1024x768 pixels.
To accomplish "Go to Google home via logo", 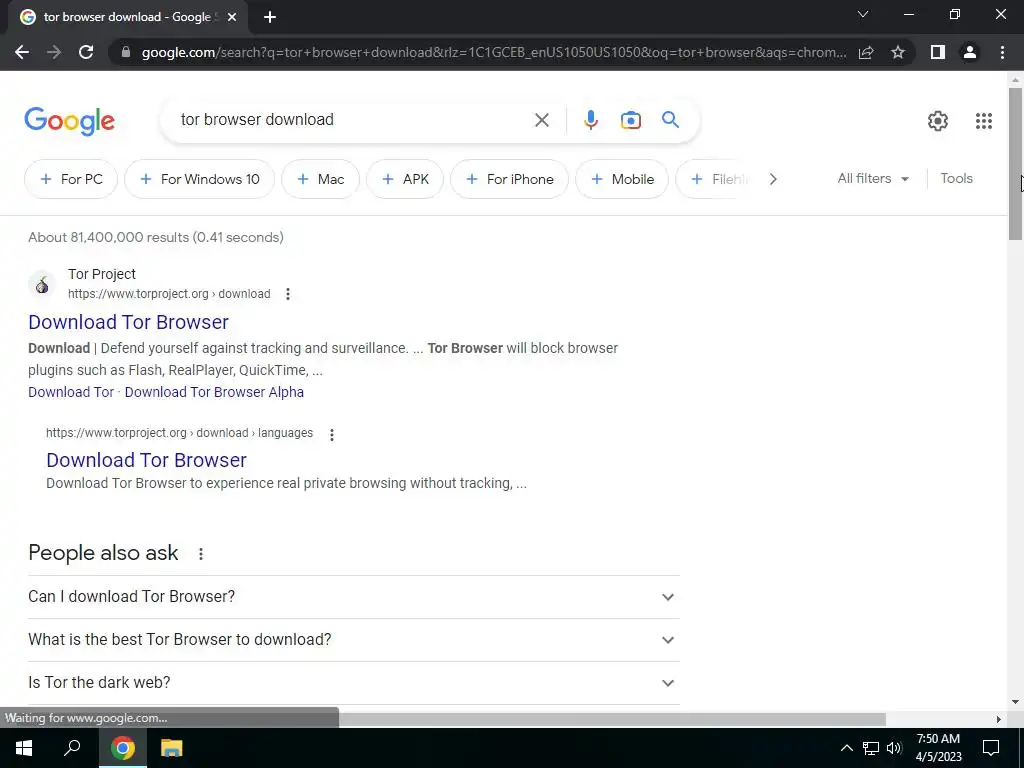I will (69, 121).
